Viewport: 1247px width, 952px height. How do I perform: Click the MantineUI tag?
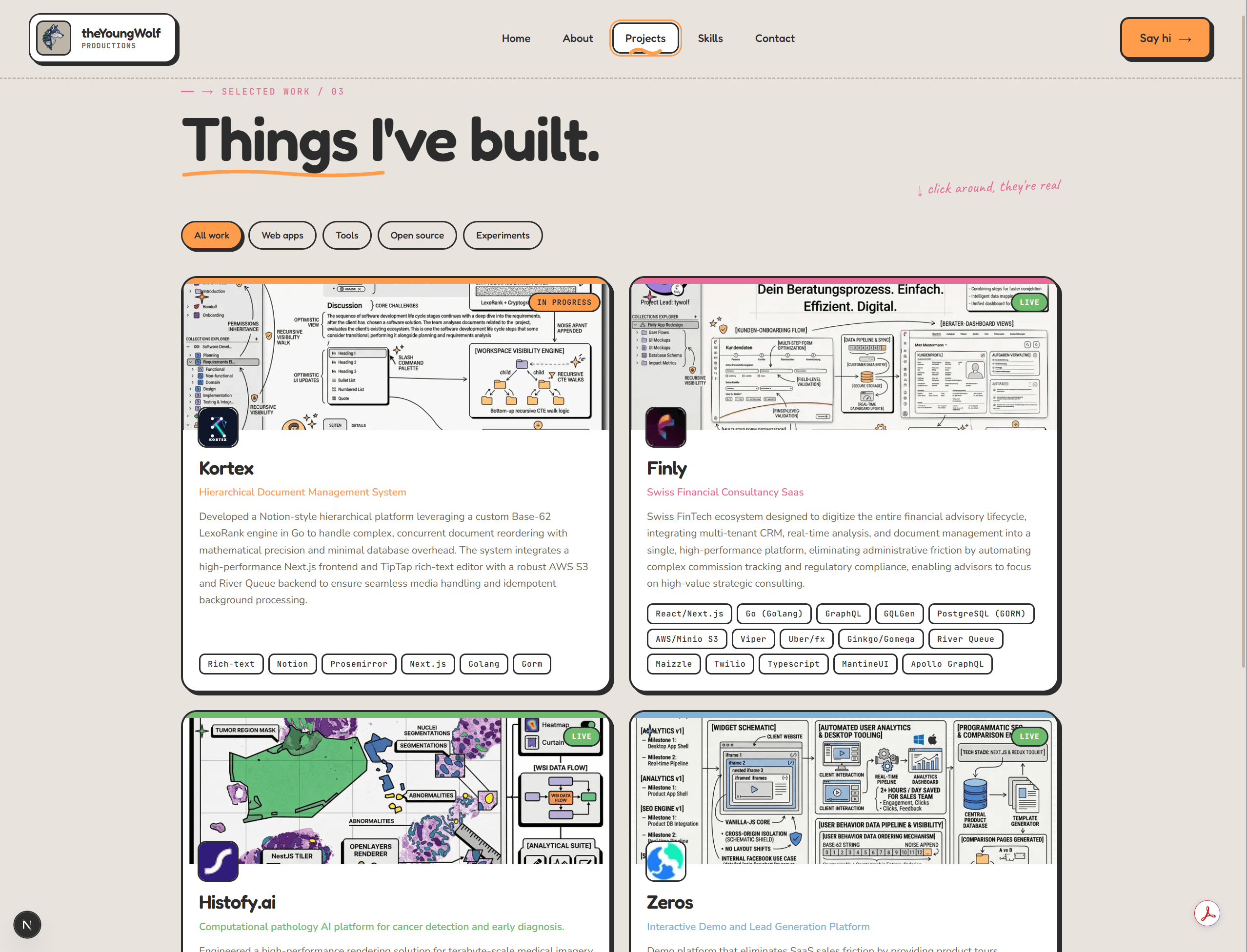coord(865,664)
